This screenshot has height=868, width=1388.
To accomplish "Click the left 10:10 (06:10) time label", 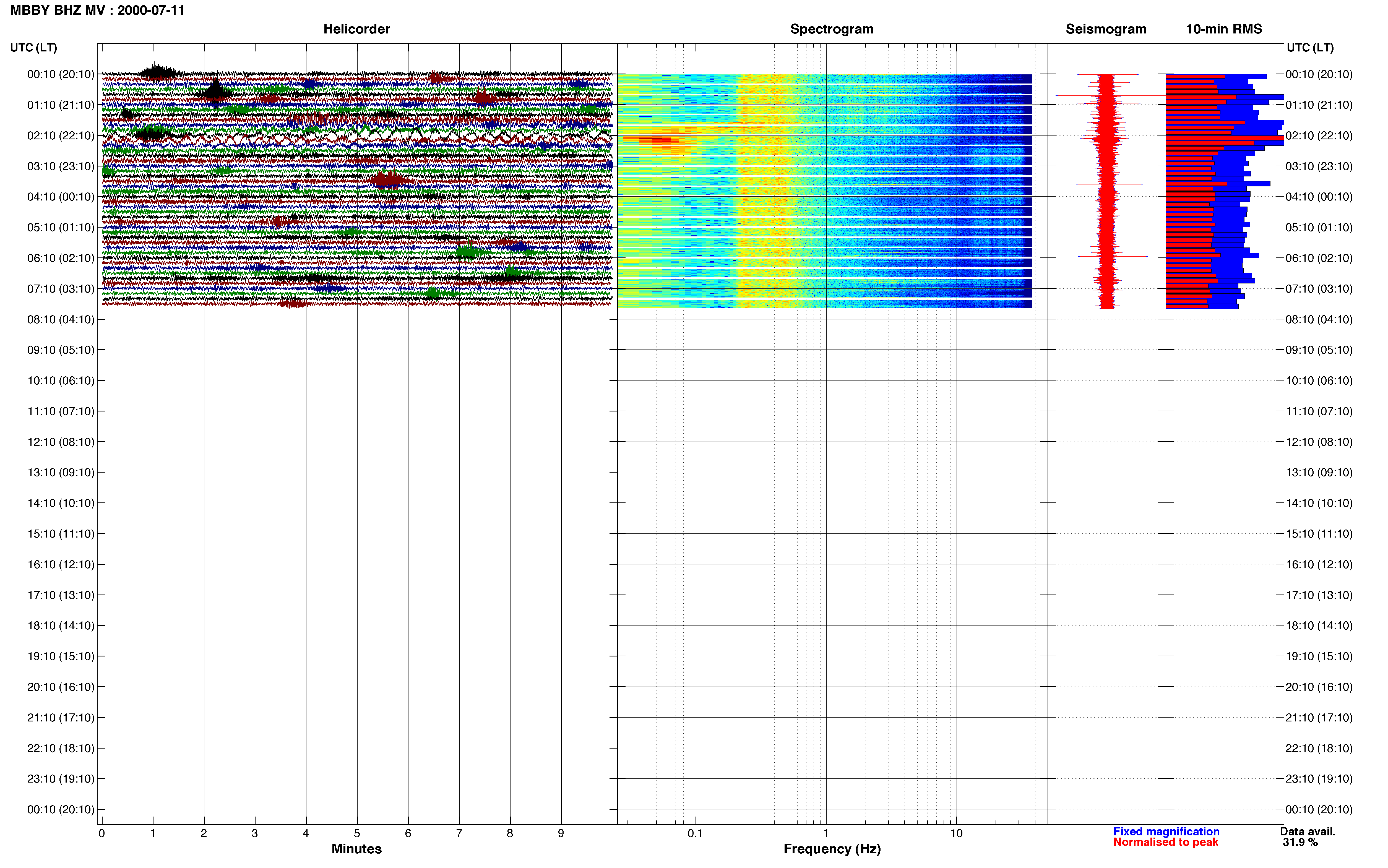I will (x=61, y=380).
